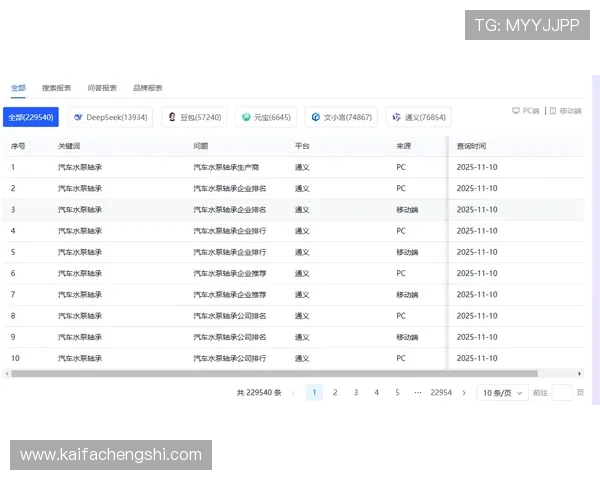Filter results by 文小言(74867)

point(341,117)
